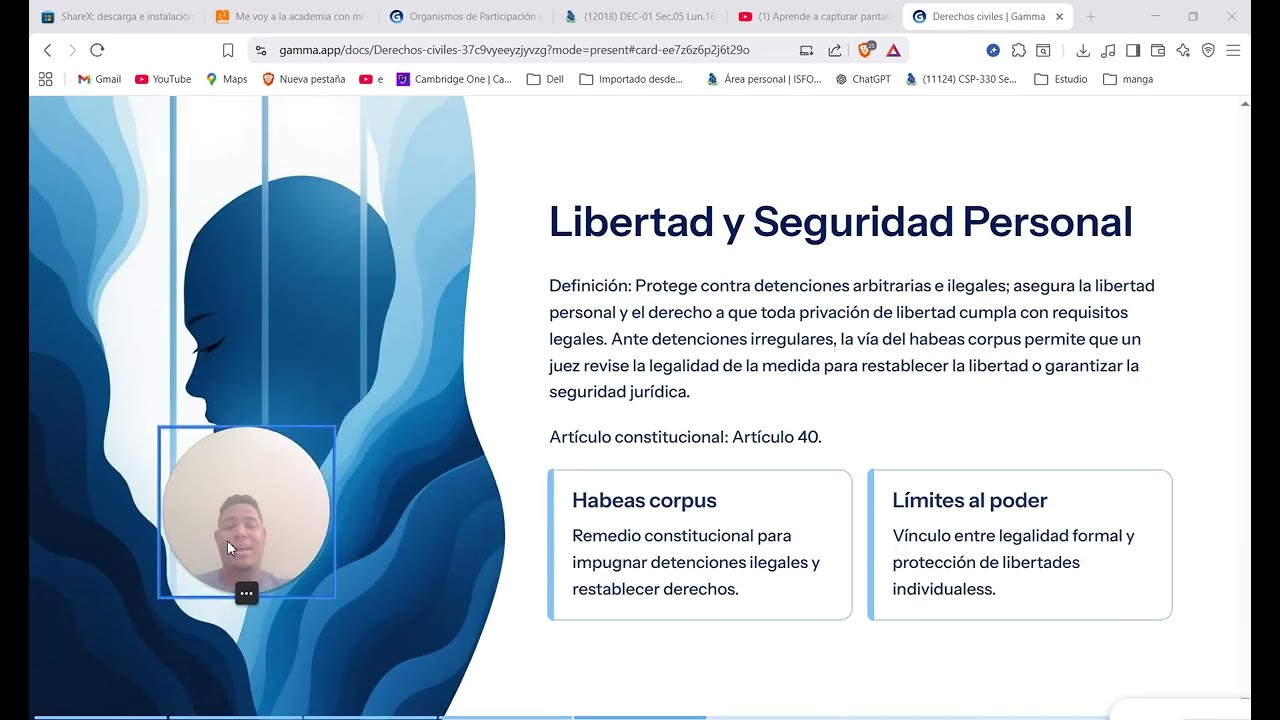
Task: Open the ChatGPT bookmark
Action: [863, 79]
